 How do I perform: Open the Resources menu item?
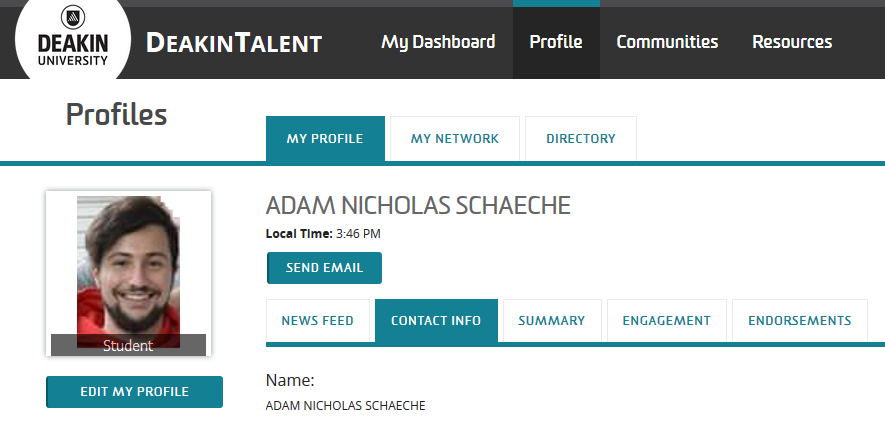pyautogui.click(x=792, y=42)
